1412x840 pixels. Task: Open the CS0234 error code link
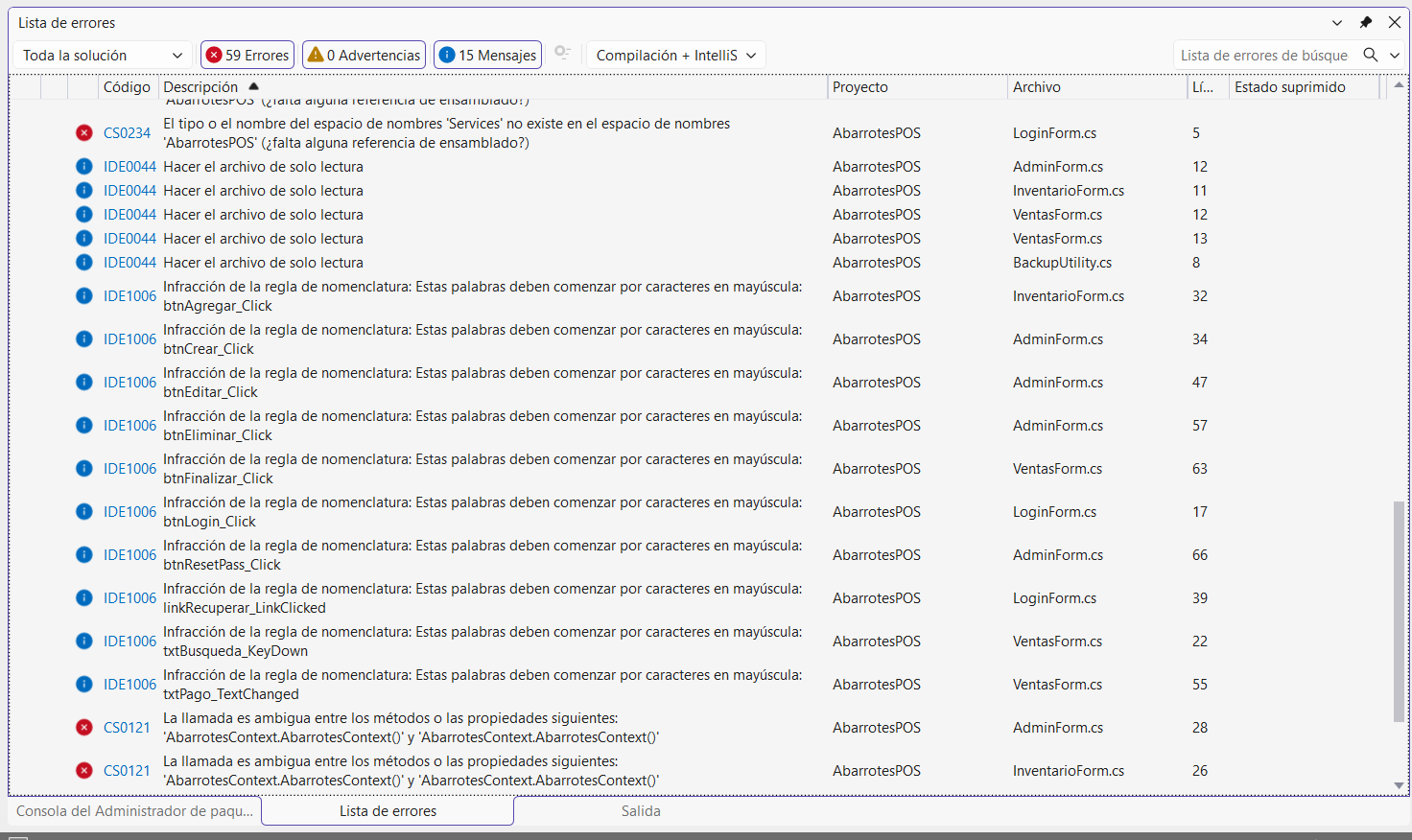point(127,133)
